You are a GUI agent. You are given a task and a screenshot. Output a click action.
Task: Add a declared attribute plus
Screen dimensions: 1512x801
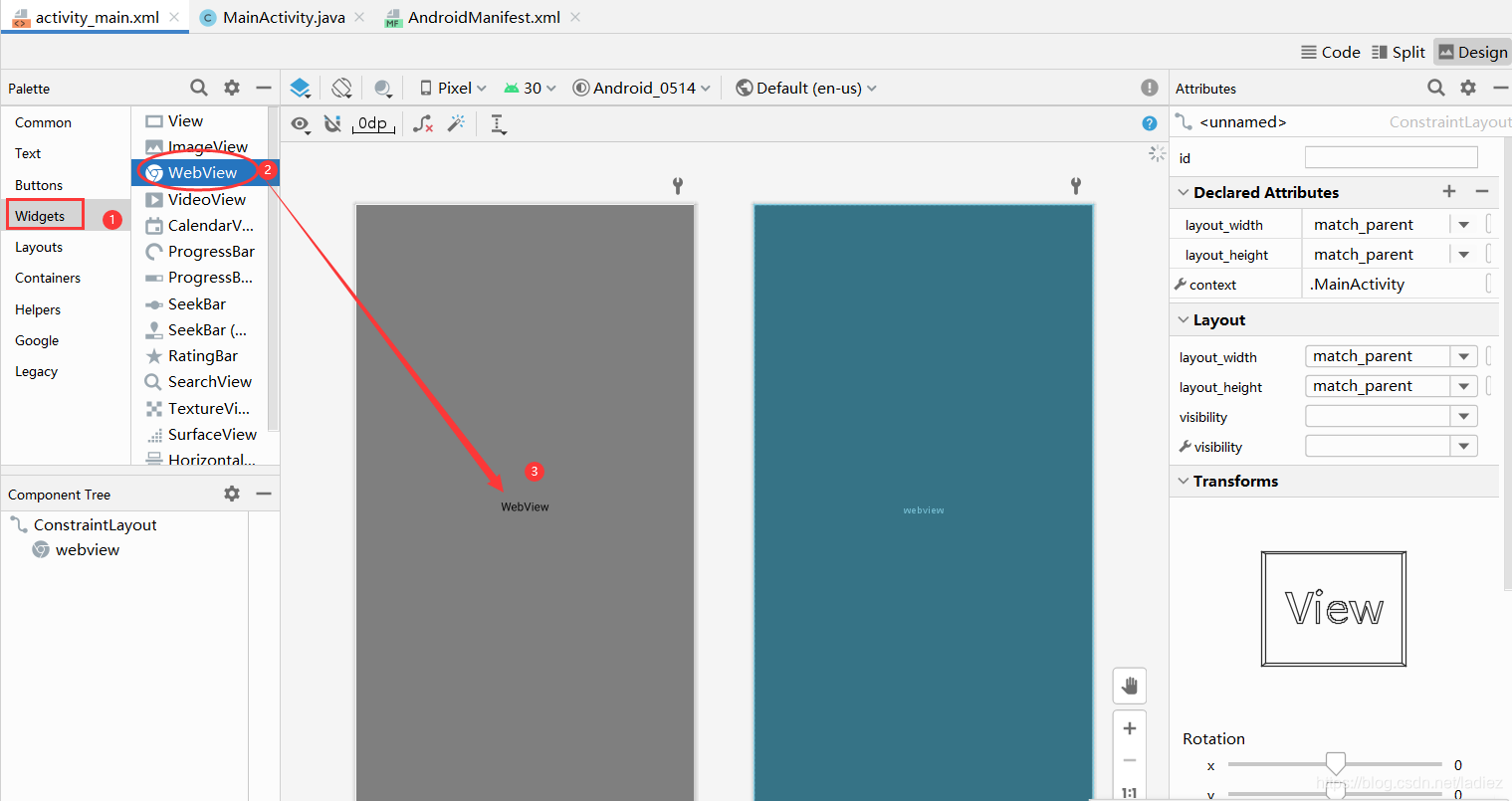click(1449, 191)
